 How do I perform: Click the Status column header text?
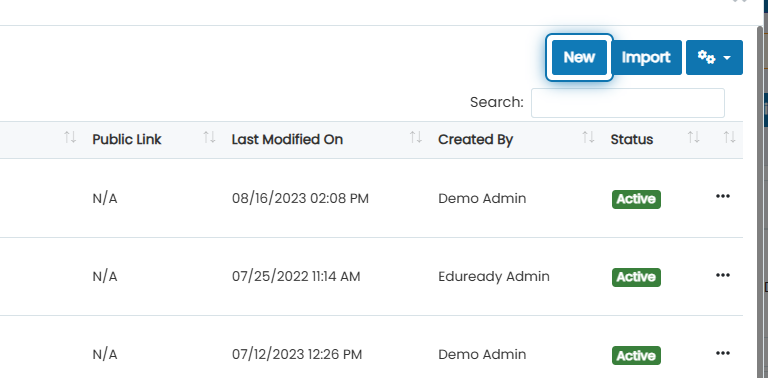632,140
